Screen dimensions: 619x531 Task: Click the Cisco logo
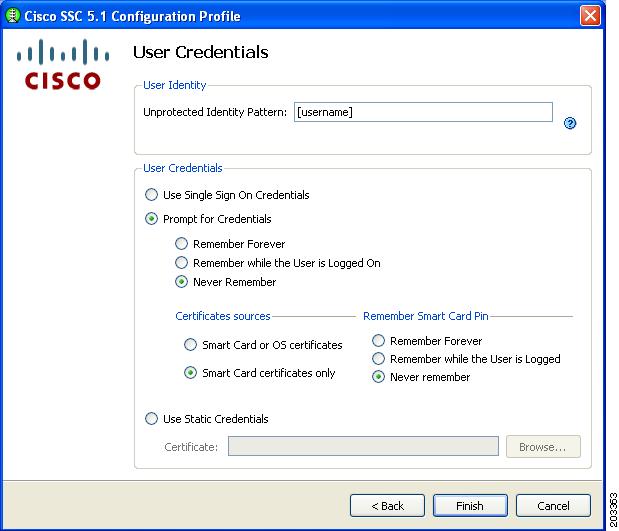click(63, 64)
